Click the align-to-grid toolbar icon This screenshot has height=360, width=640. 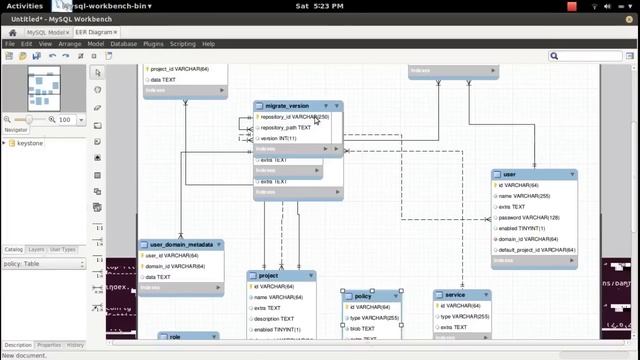pyautogui.click(x=94, y=56)
